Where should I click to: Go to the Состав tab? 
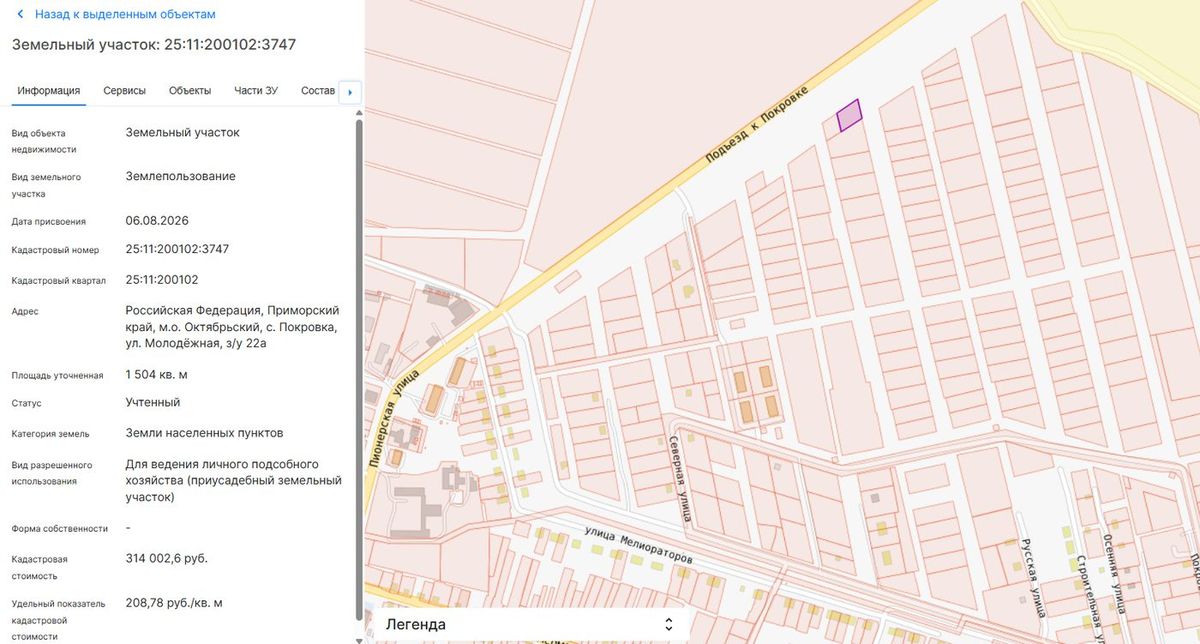pos(318,91)
